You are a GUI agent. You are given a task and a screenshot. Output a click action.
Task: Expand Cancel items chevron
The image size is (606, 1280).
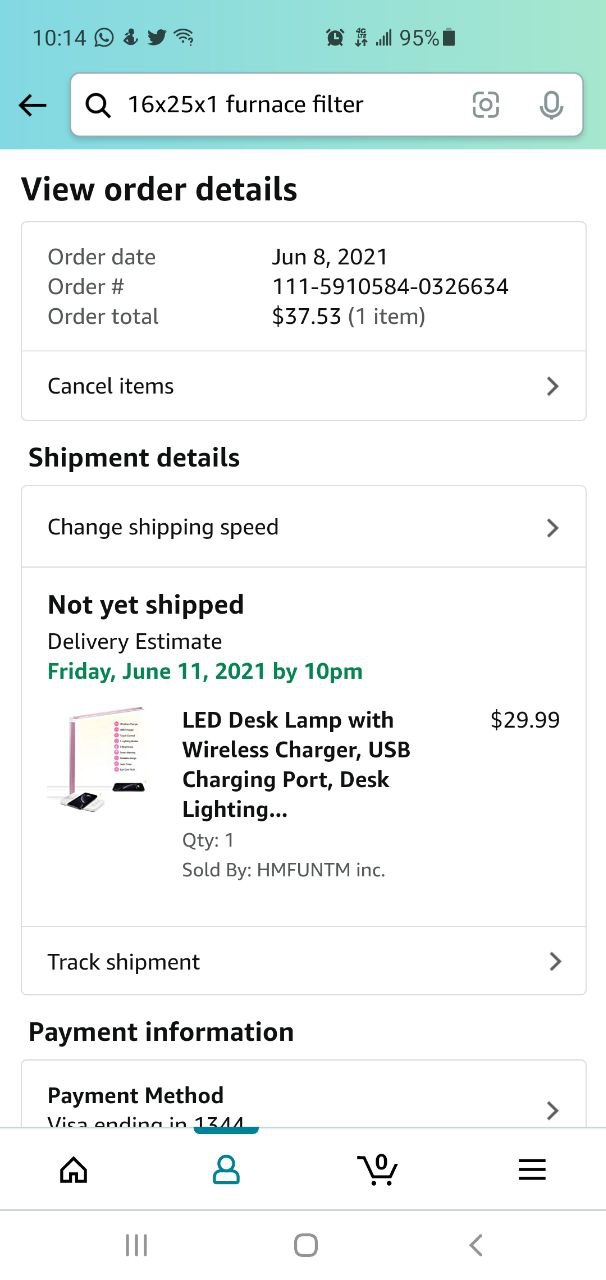(553, 387)
